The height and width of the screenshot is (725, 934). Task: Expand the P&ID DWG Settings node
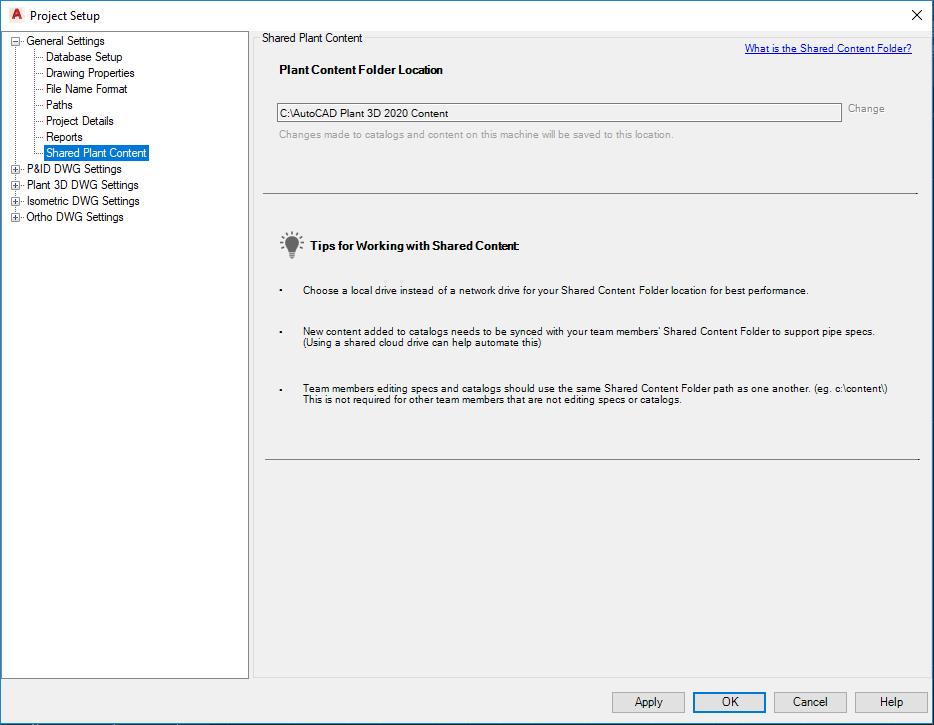tap(16, 169)
